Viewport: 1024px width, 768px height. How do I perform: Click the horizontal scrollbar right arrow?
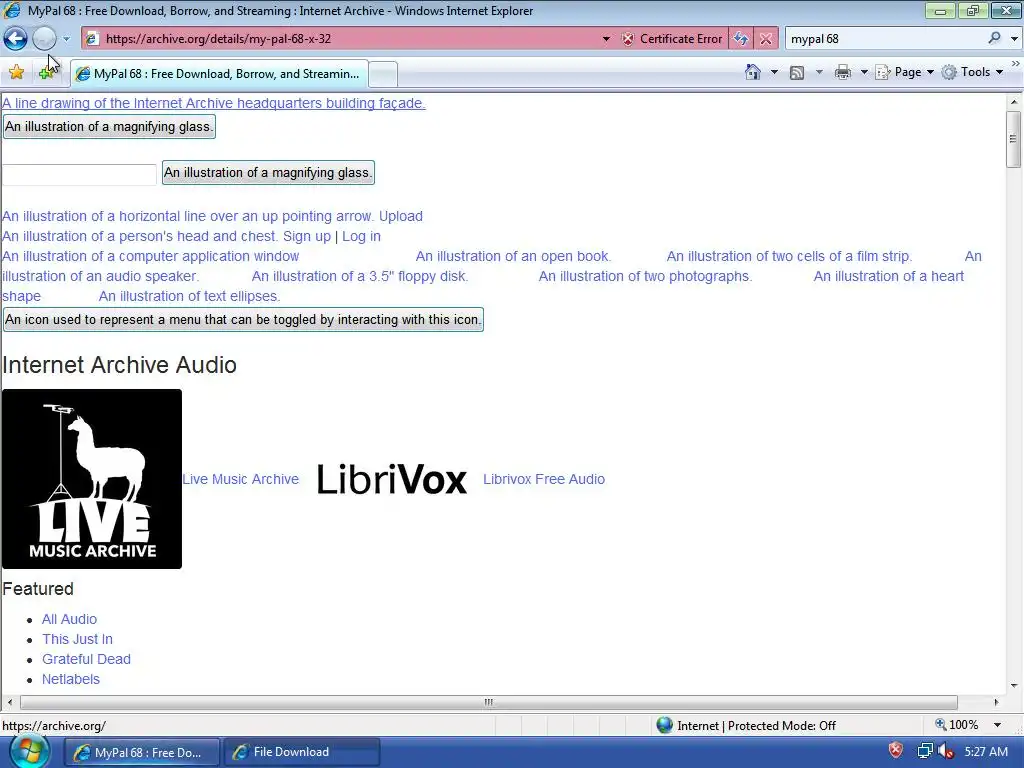(997, 702)
